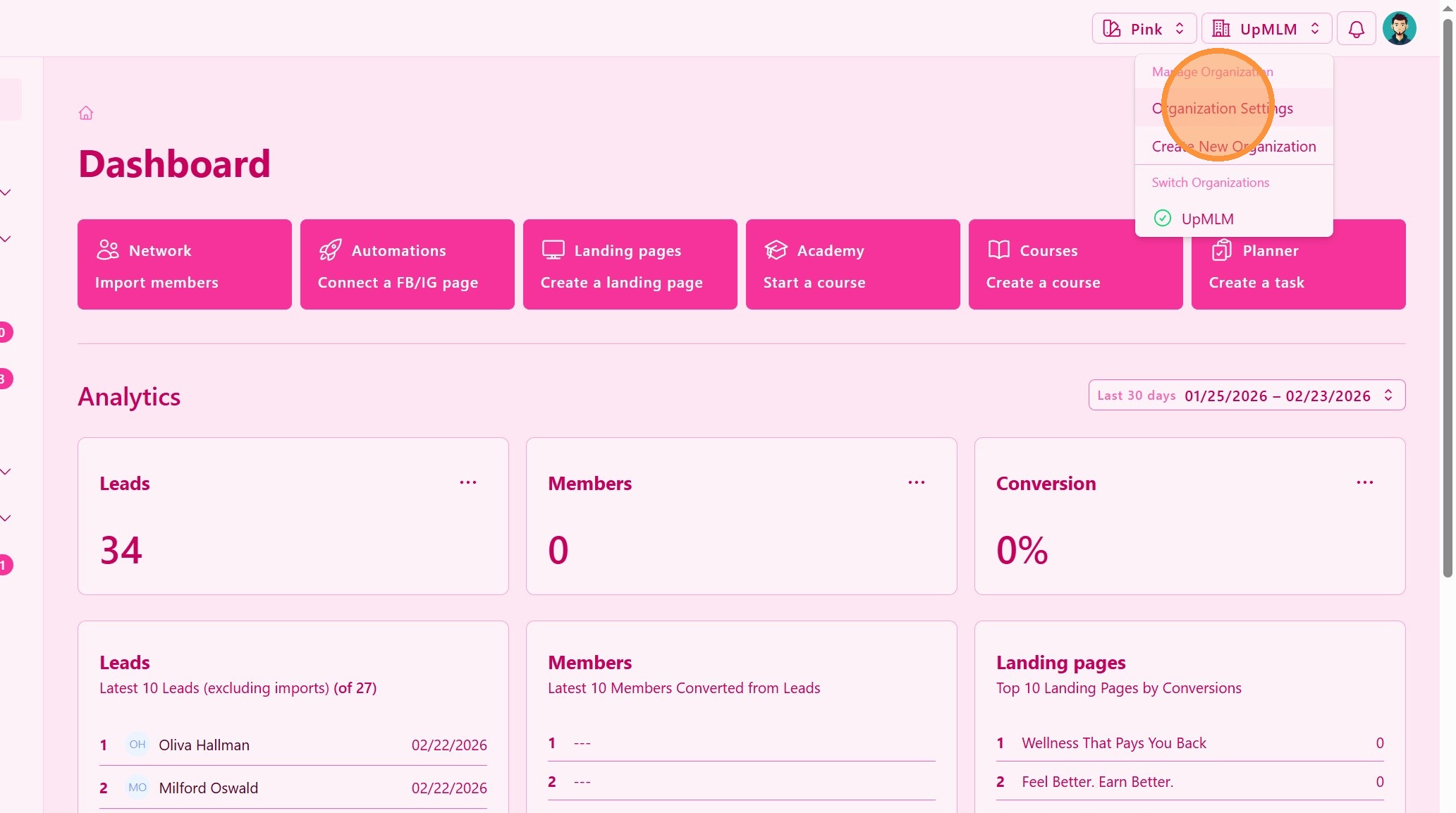1456x813 pixels.
Task: Click the Planner clipboard icon
Action: tap(1221, 250)
